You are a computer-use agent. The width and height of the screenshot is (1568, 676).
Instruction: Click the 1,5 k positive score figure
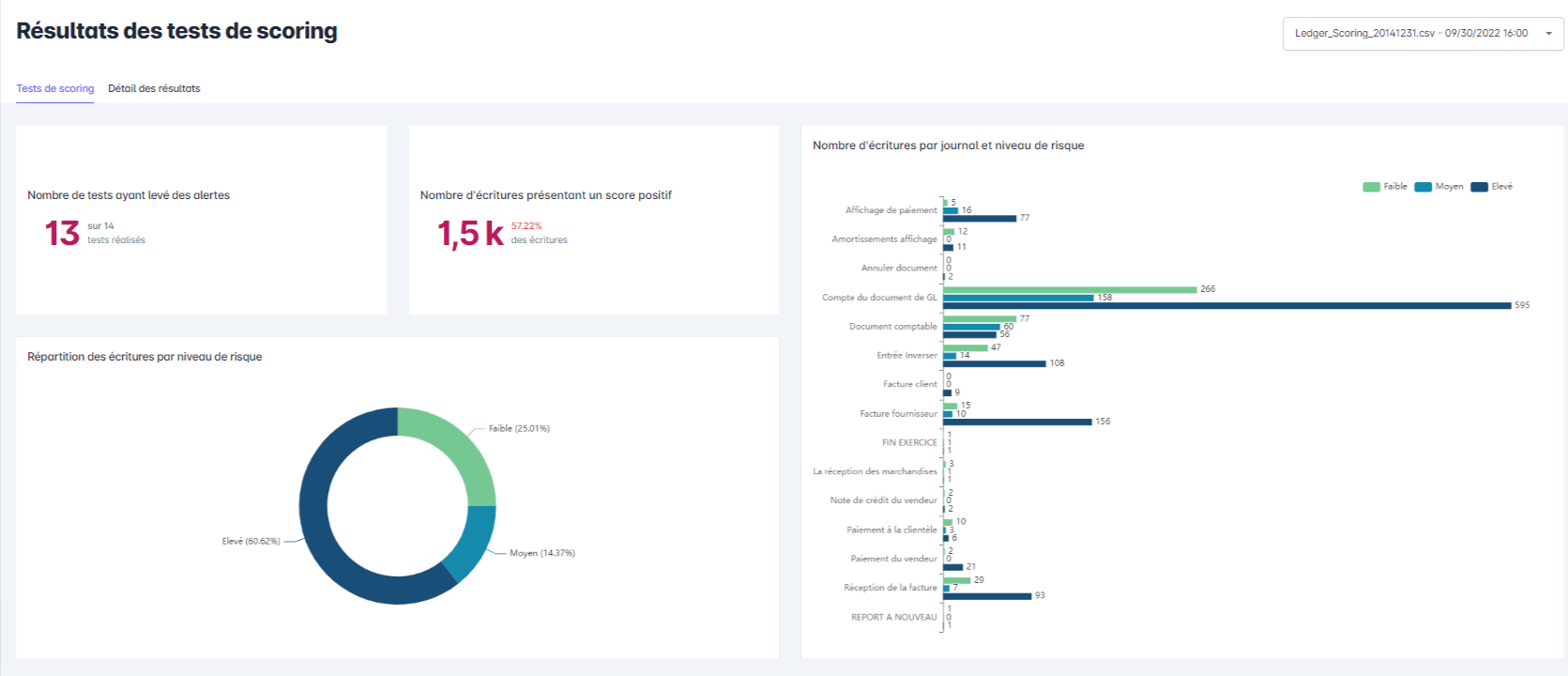click(470, 233)
